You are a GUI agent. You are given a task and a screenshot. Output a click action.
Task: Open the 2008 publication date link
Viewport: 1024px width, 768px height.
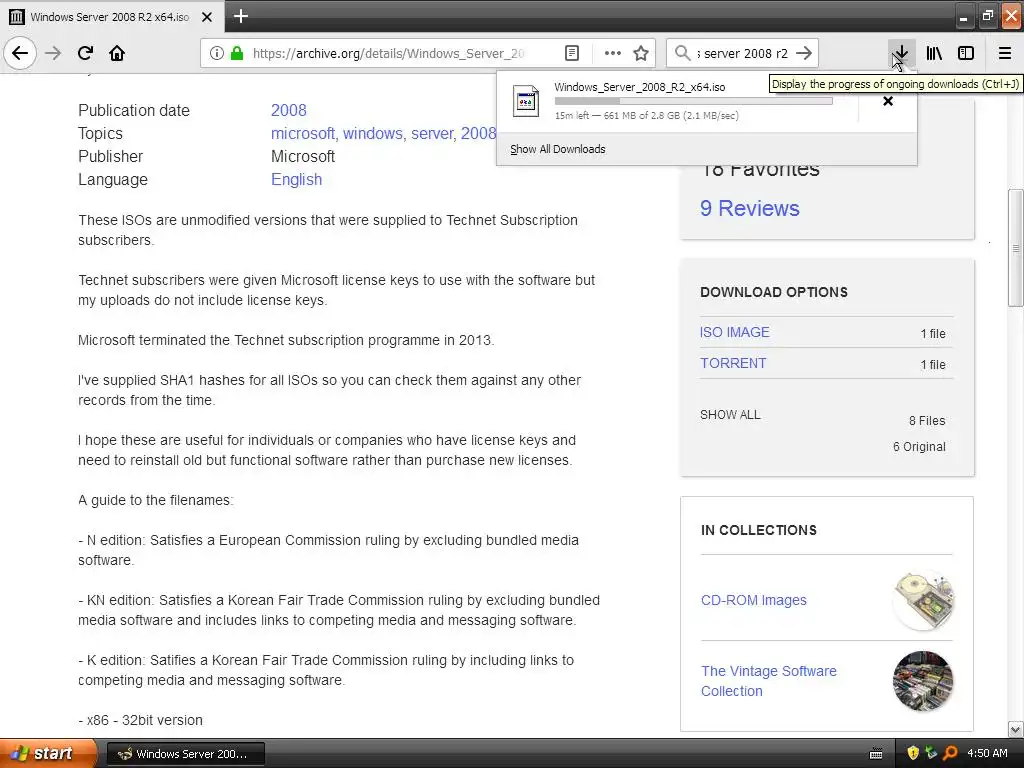pyautogui.click(x=289, y=110)
